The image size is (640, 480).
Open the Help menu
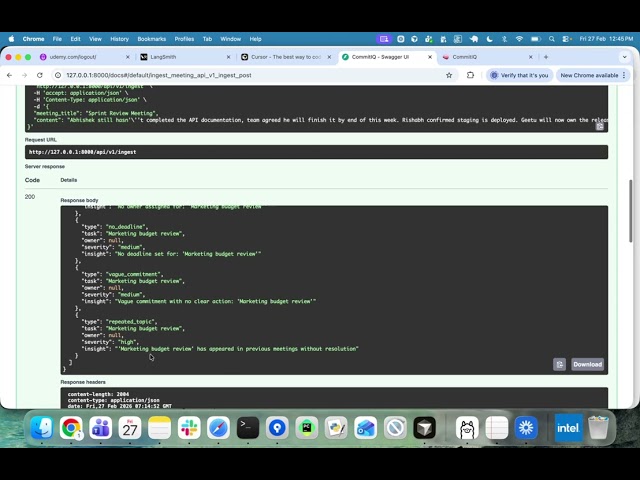click(x=256, y=39)
